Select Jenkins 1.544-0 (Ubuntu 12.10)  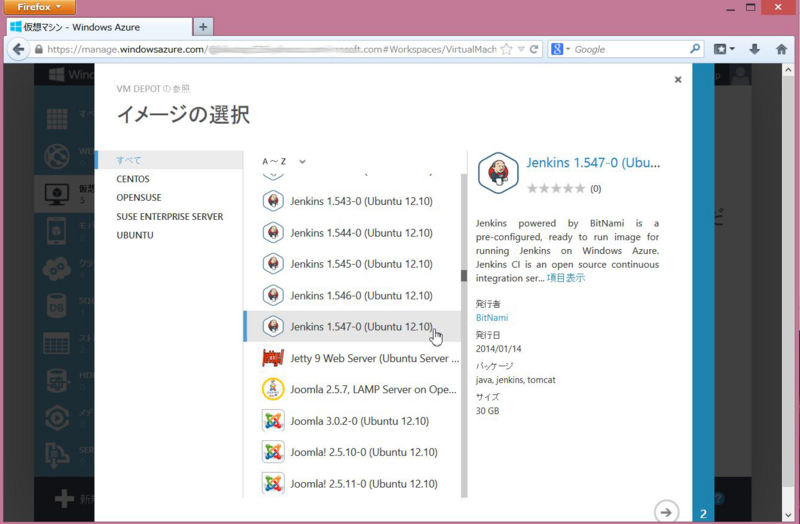[352, 233]
